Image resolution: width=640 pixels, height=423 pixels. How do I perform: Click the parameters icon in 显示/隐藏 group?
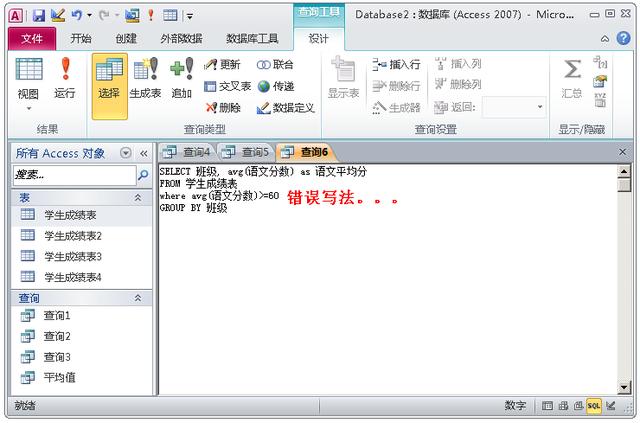tap(600, 62)
